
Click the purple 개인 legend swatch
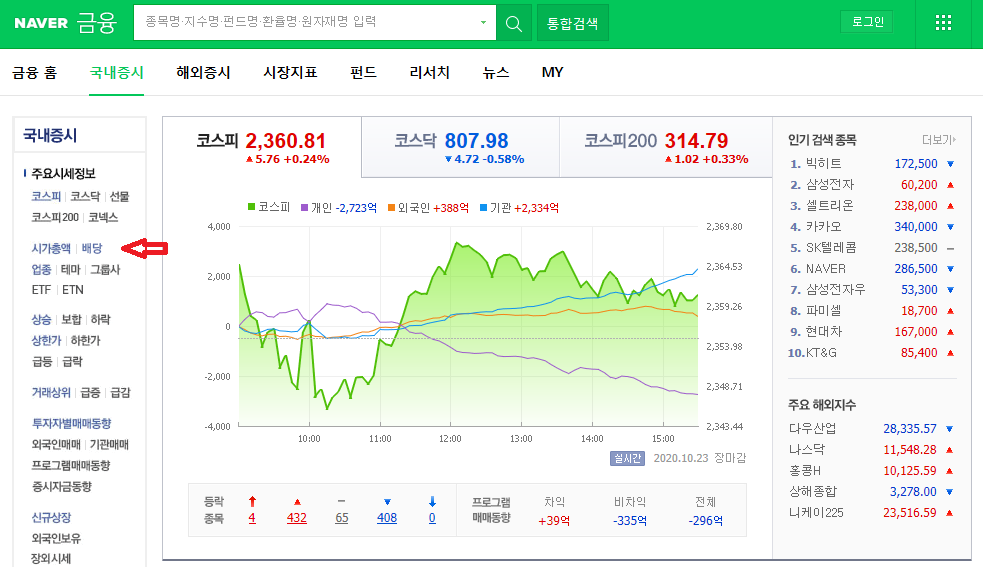pos(305,207)
